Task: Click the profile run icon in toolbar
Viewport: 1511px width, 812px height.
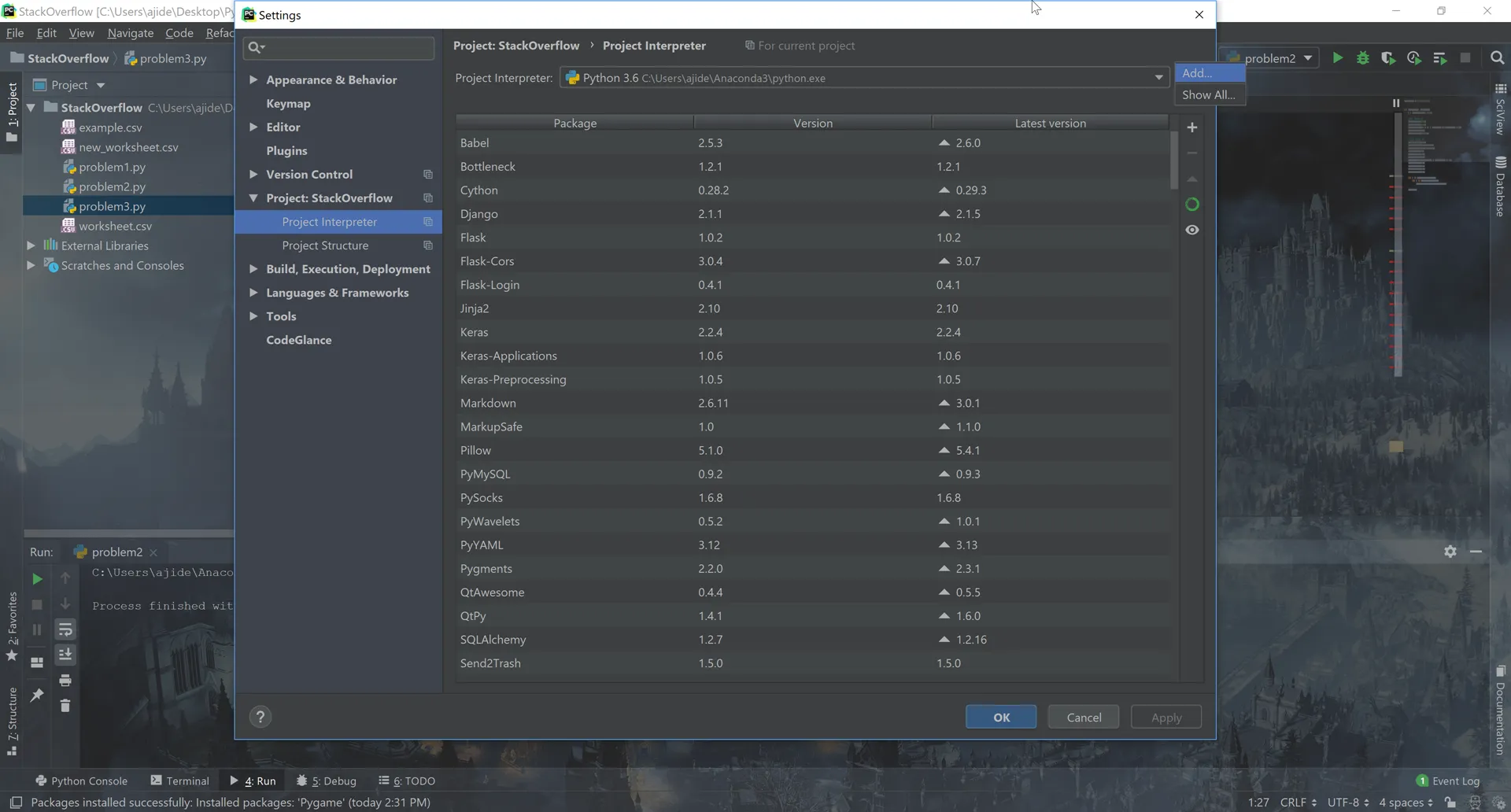Action: 1414,57
